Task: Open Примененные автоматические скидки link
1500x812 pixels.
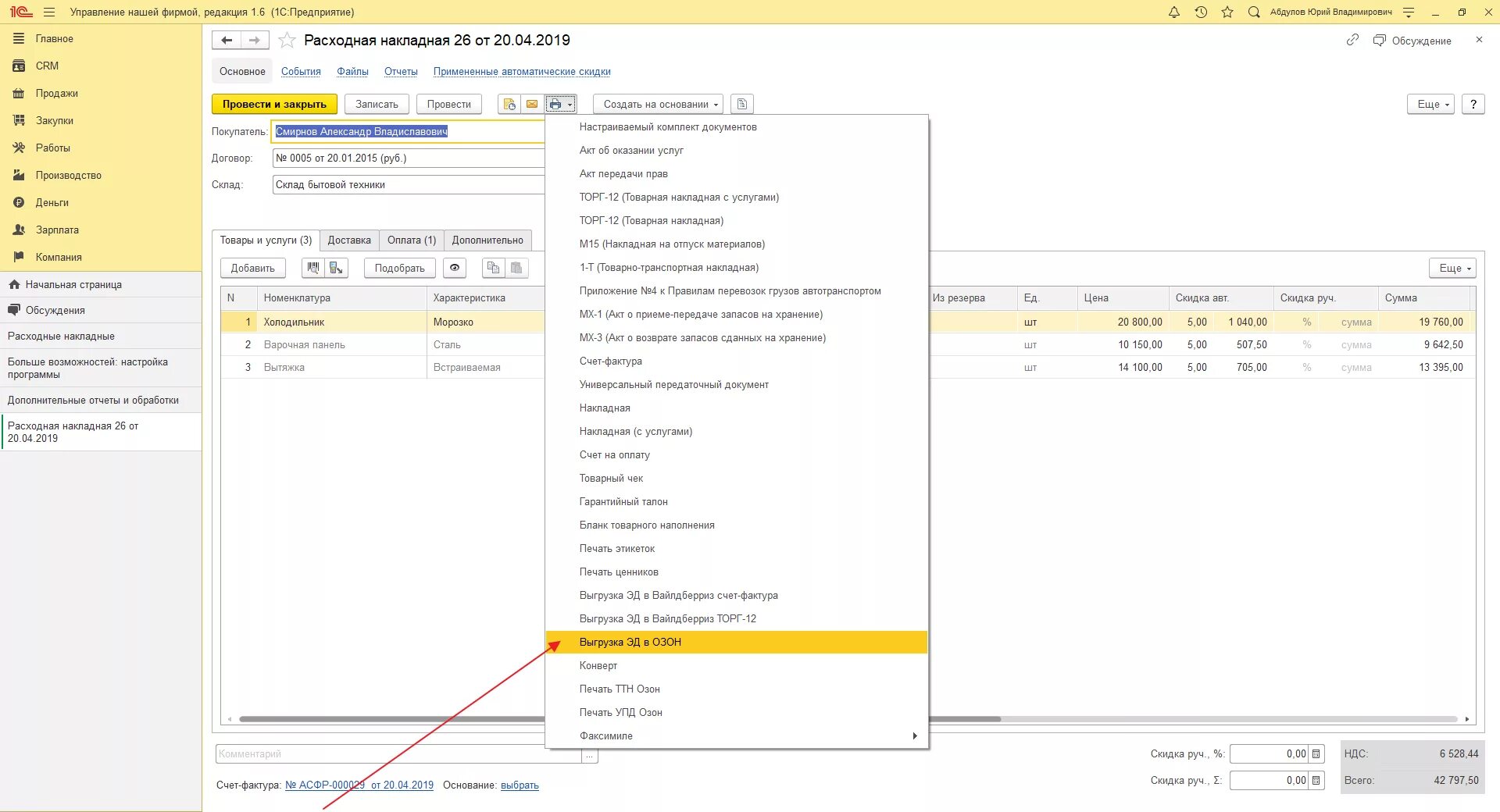Action: (x=522, y=71)
